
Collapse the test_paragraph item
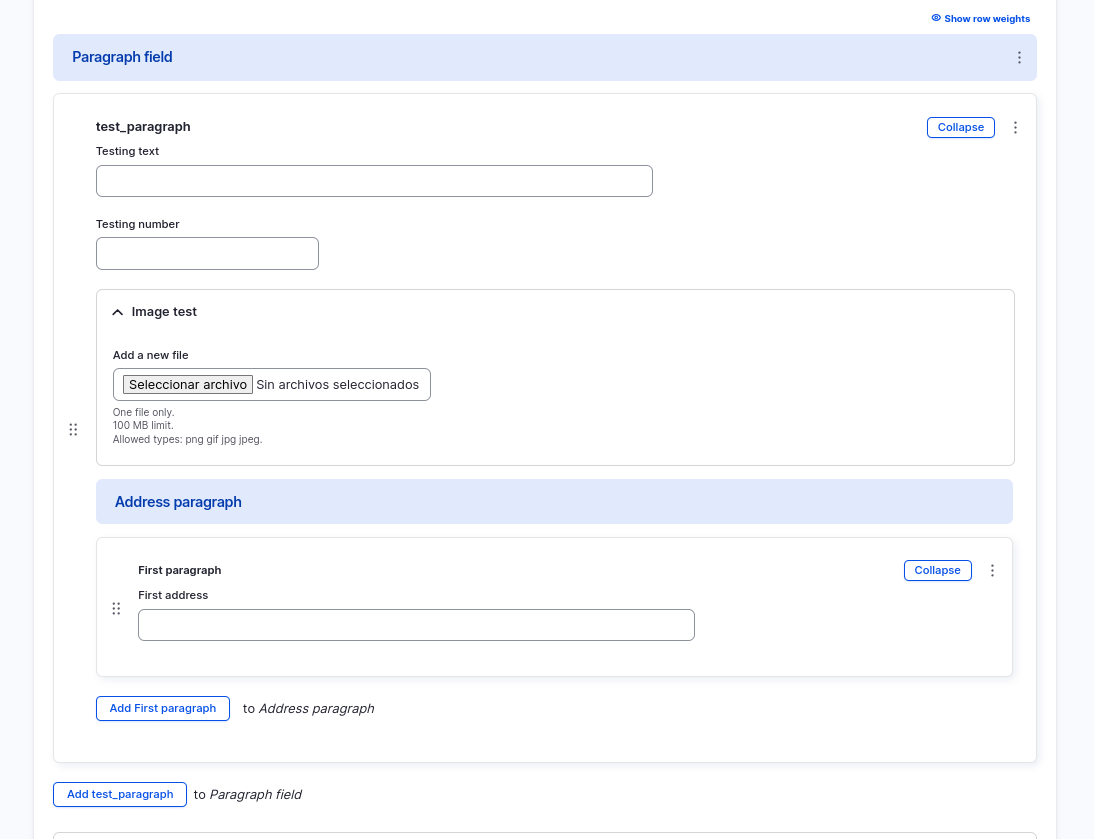[960, 127]
